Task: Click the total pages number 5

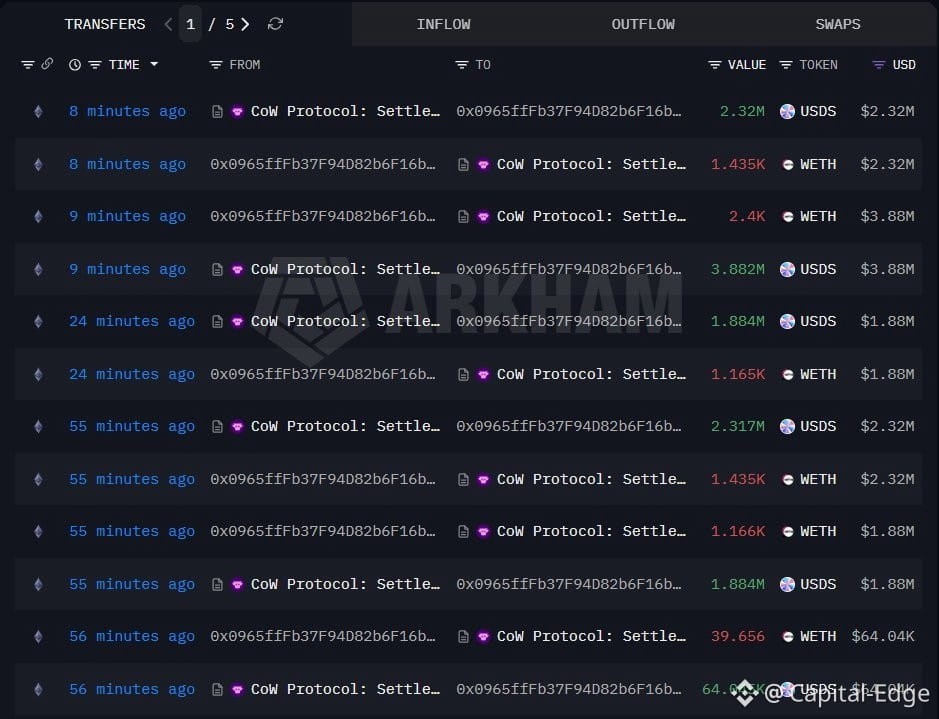Action: pos(229,24)
